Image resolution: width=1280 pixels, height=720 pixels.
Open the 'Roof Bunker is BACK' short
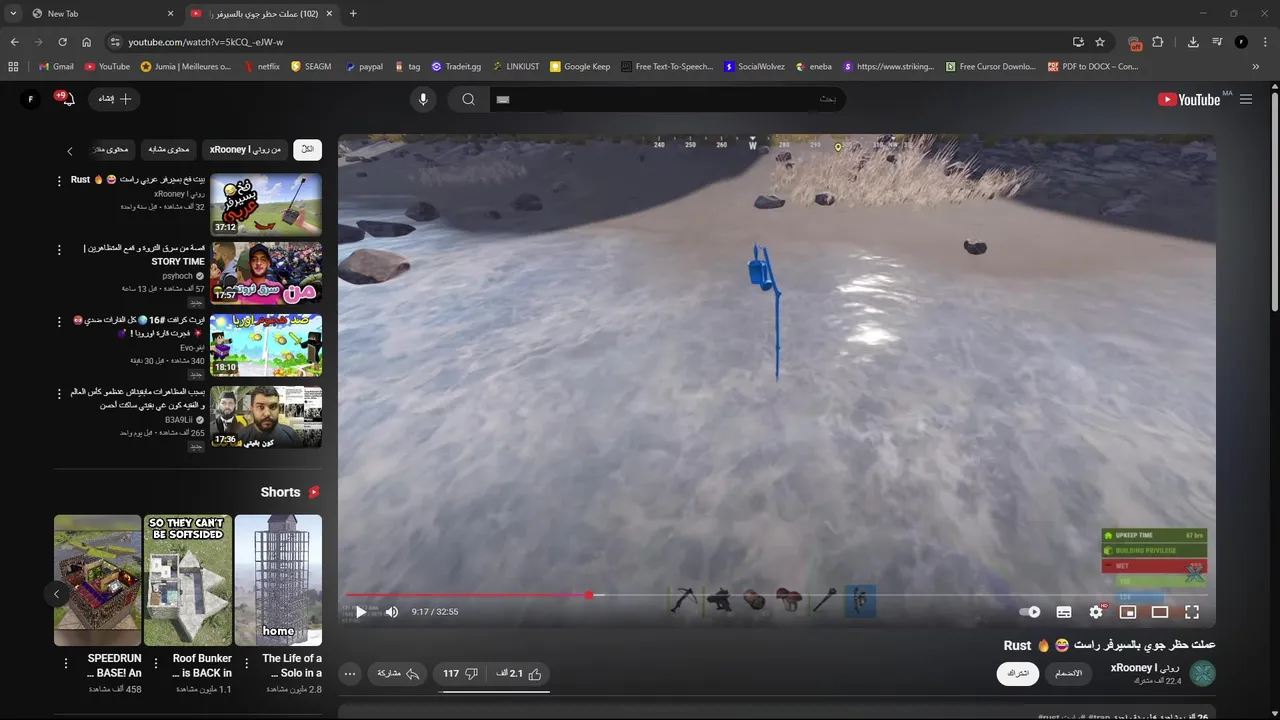coord(188,580)
